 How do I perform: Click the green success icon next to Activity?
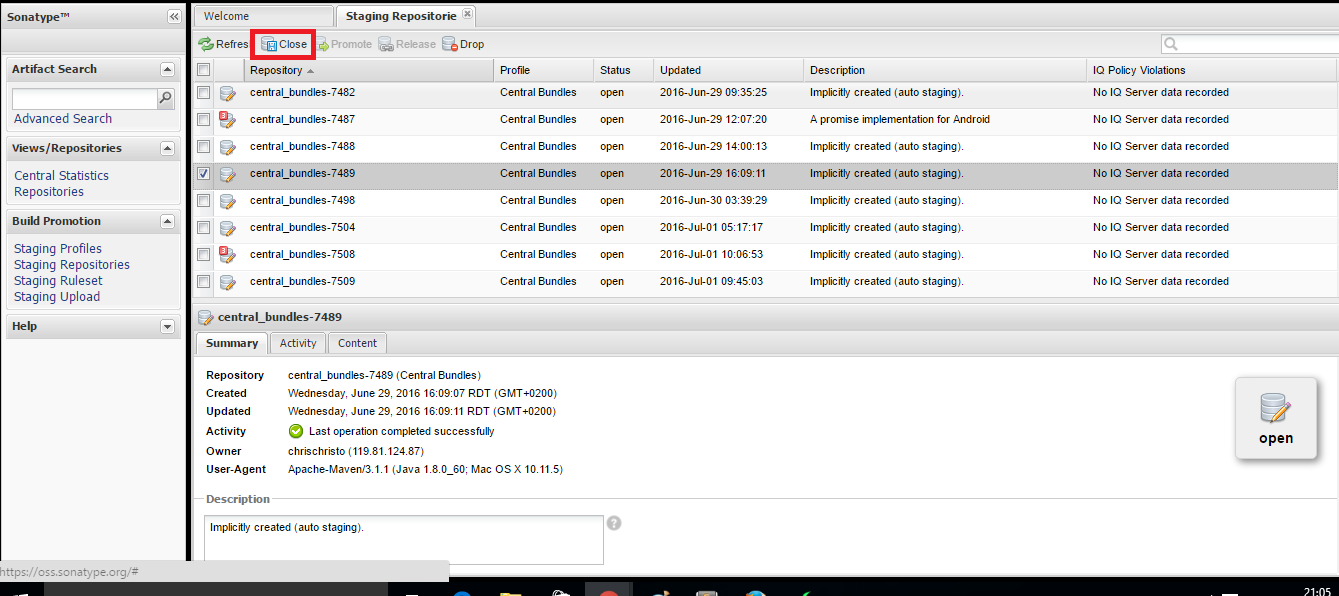click(295, 432)
